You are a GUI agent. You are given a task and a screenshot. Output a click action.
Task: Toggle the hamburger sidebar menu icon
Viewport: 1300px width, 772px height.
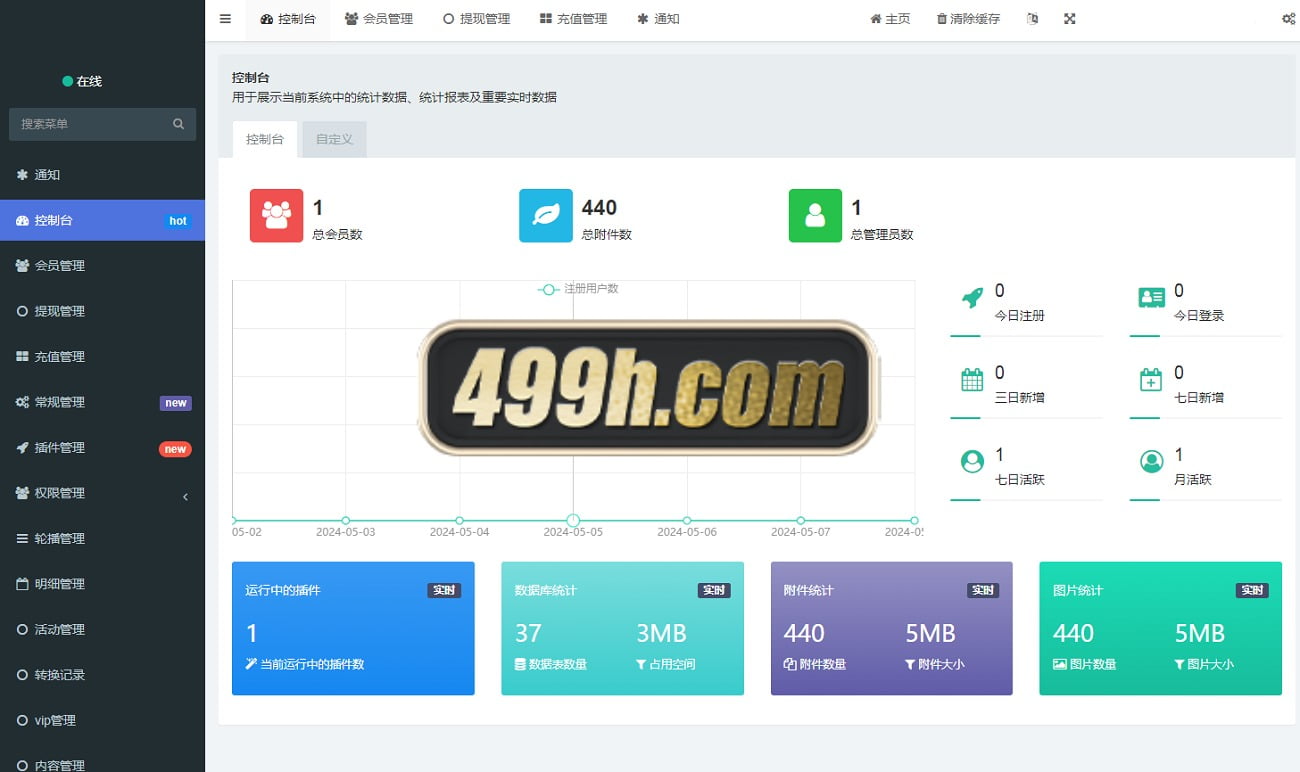click(x=225, y=19)
